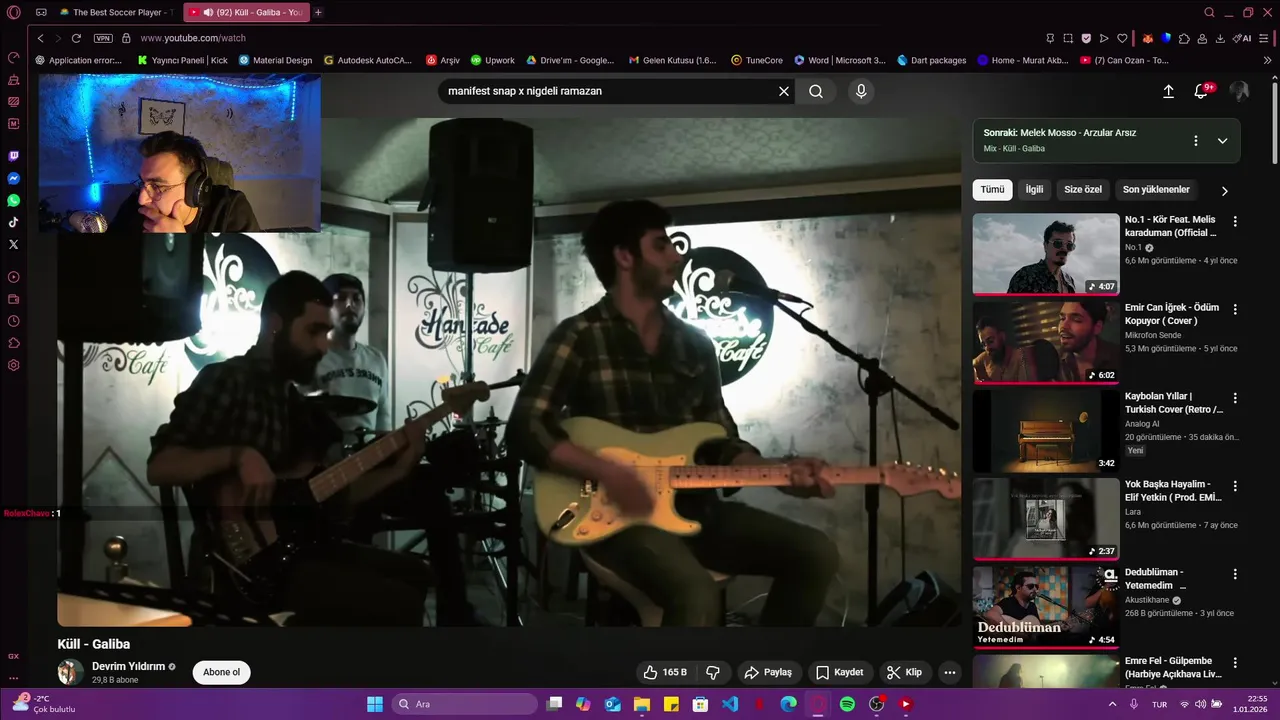Add page to bookmarks heart icon
The height and width of the screenshot is (720, 1280).
[1122, 38]
